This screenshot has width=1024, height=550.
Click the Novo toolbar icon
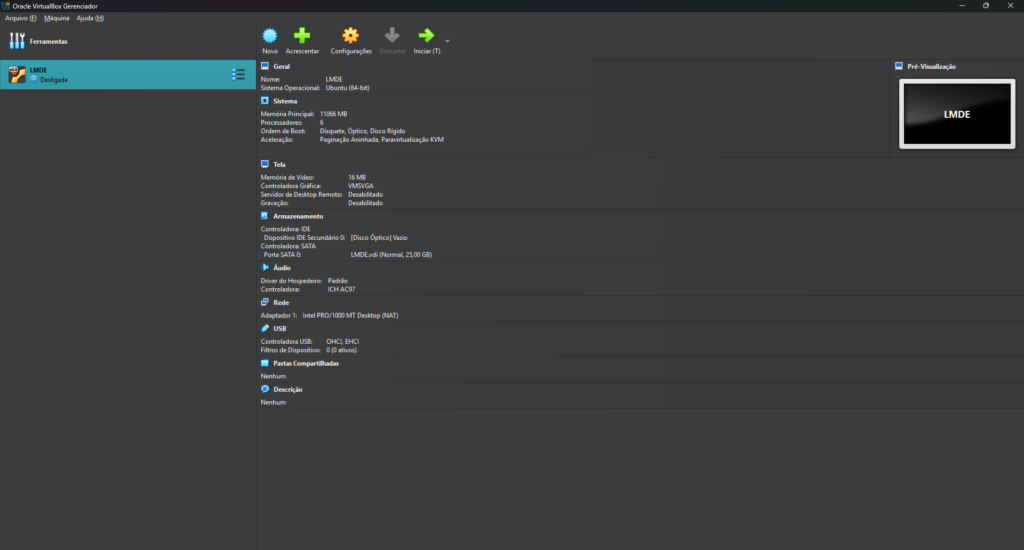(x=270, y=36)
